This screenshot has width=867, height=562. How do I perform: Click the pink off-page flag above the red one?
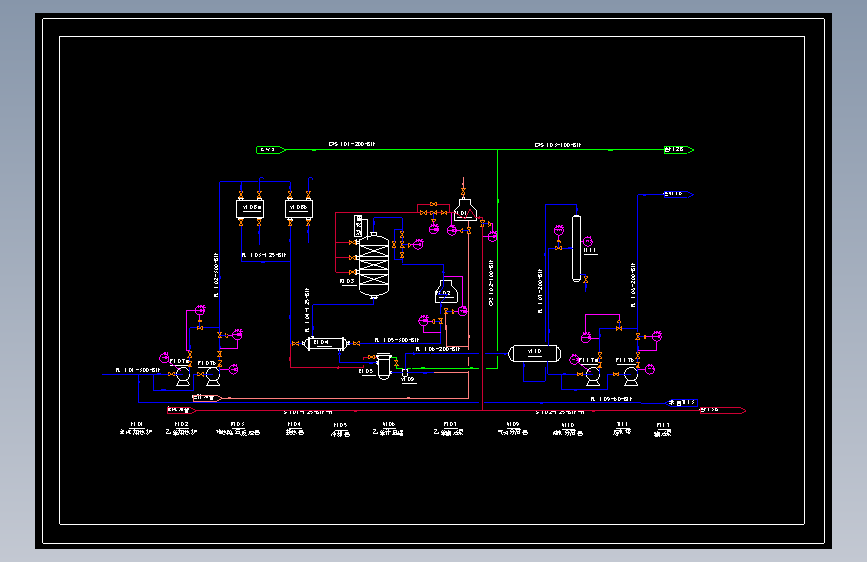[207, 398]
